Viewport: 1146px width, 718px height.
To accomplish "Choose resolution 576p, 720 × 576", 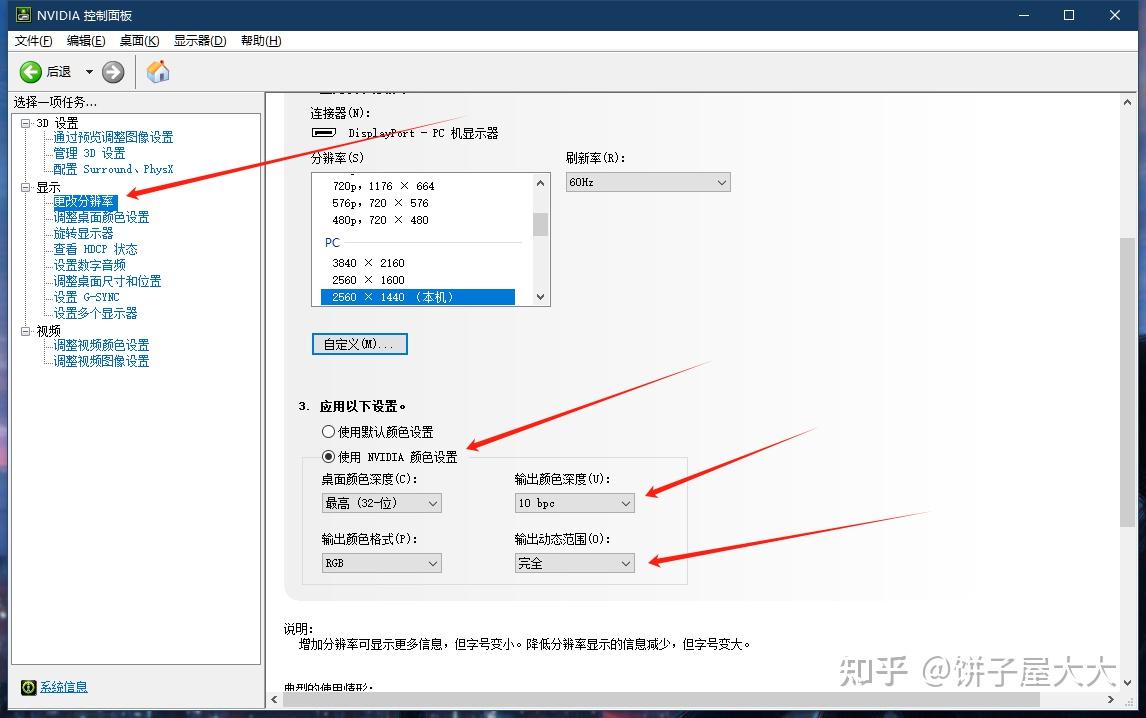I will 380,203.
